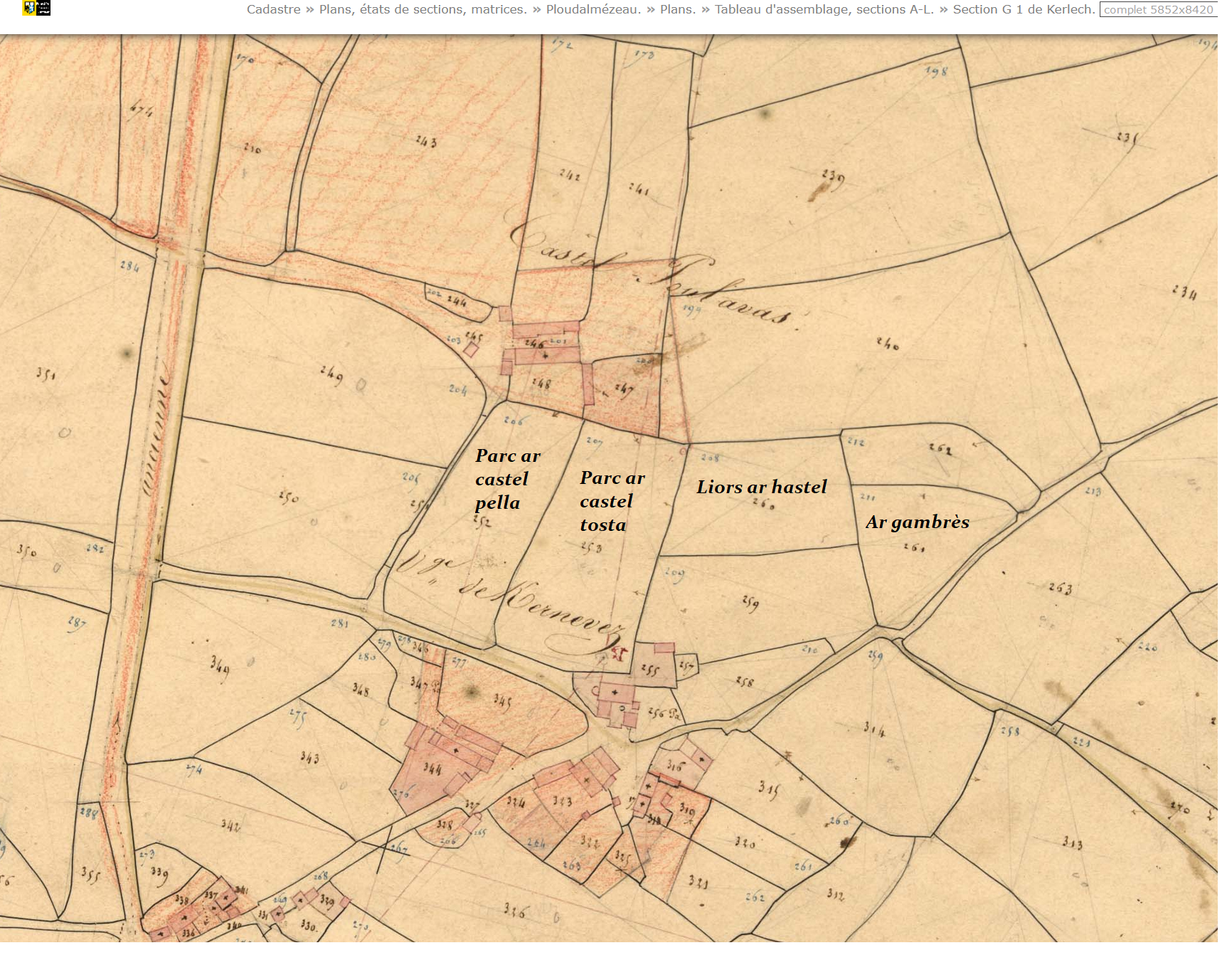Click the 'Parc ar castel pella' label
Screen dimensions: 1232x965
click(508, 480)
